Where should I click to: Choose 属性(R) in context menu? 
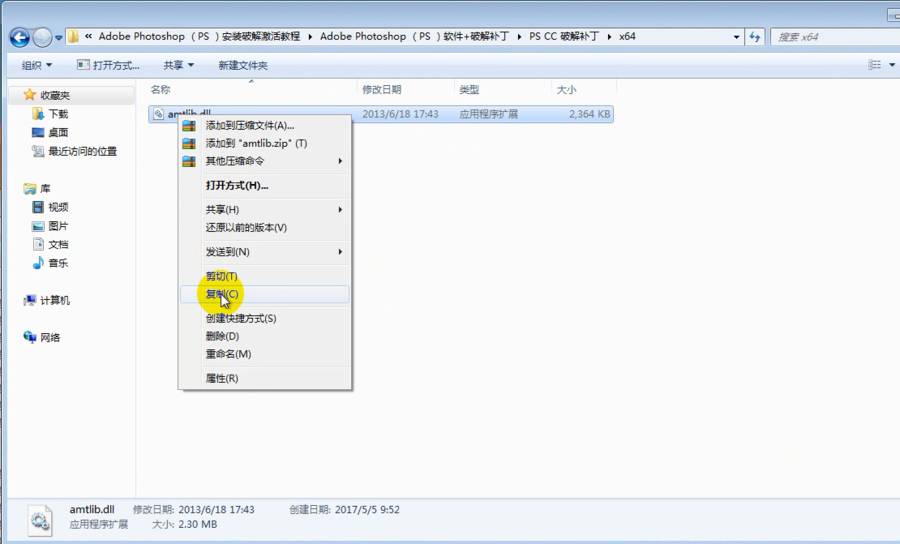(265, 378)
